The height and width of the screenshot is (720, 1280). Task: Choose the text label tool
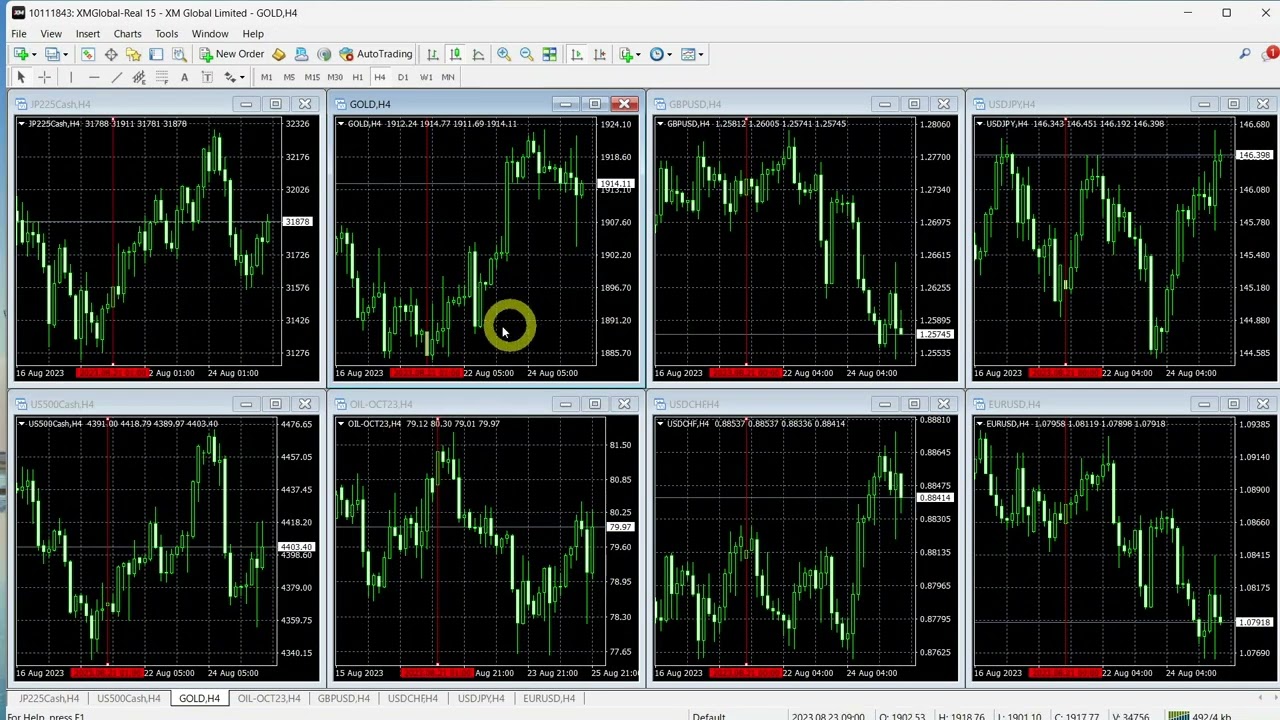[x=184, y=77]
